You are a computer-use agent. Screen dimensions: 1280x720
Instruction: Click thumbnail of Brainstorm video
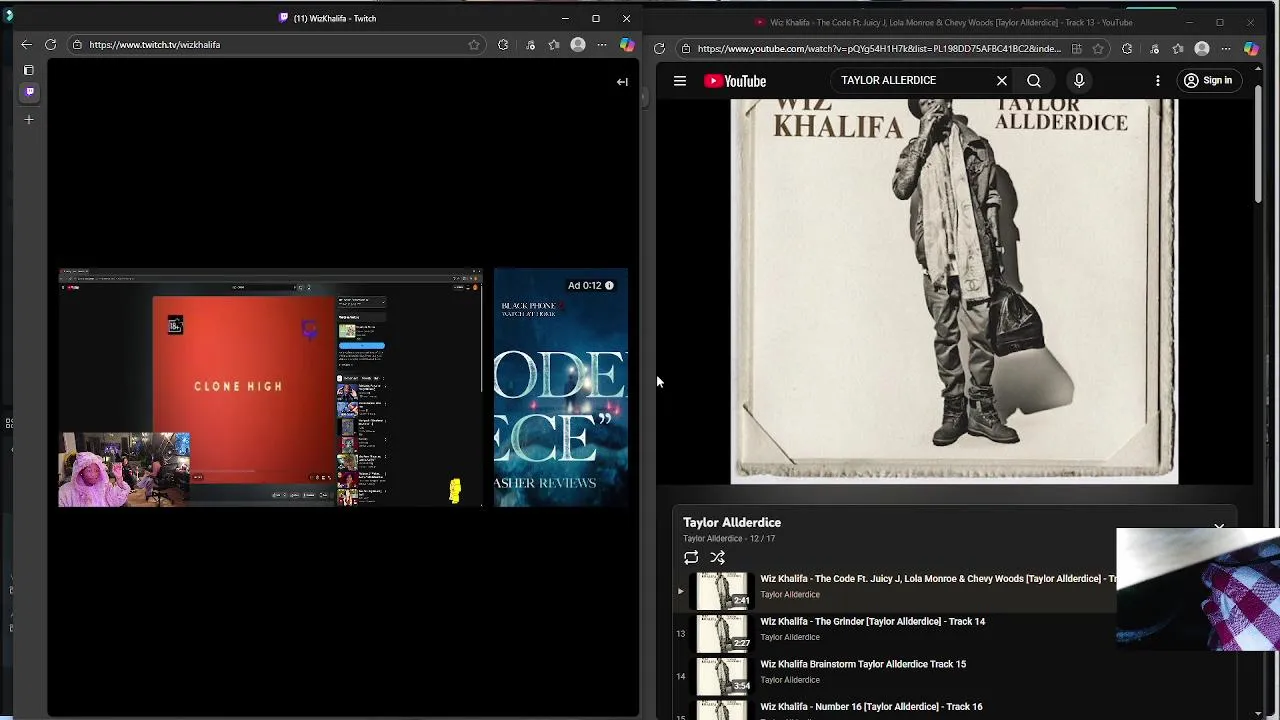coord(723,676)
